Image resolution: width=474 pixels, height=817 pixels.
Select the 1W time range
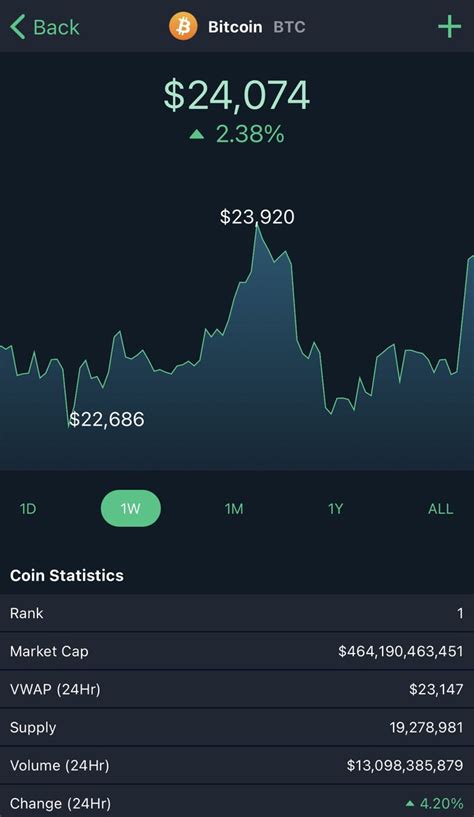[x=131, y=508]
